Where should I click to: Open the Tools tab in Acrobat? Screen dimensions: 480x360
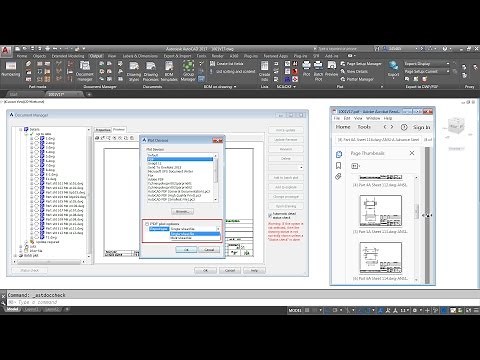pos(364,127)
